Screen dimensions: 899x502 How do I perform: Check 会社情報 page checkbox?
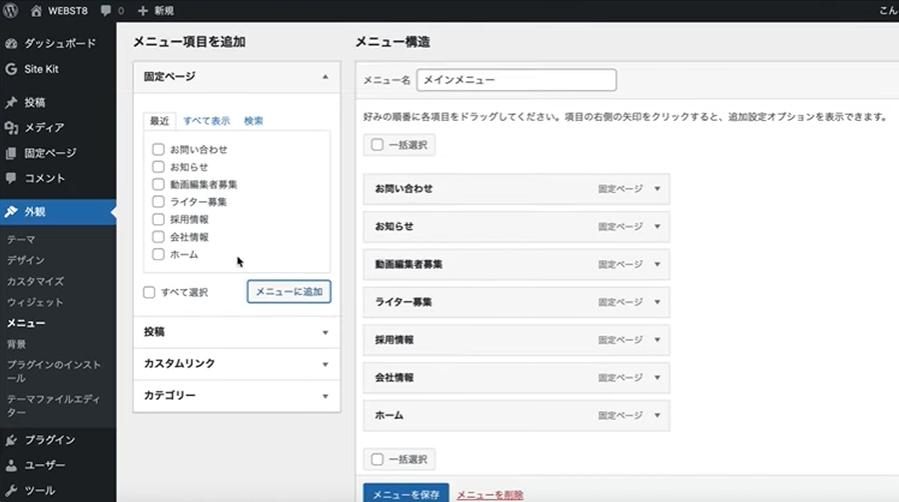point(158,237)
